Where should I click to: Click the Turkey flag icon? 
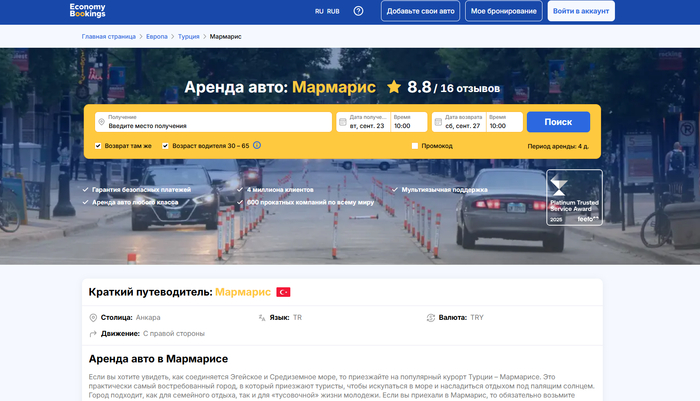[283, 291]
